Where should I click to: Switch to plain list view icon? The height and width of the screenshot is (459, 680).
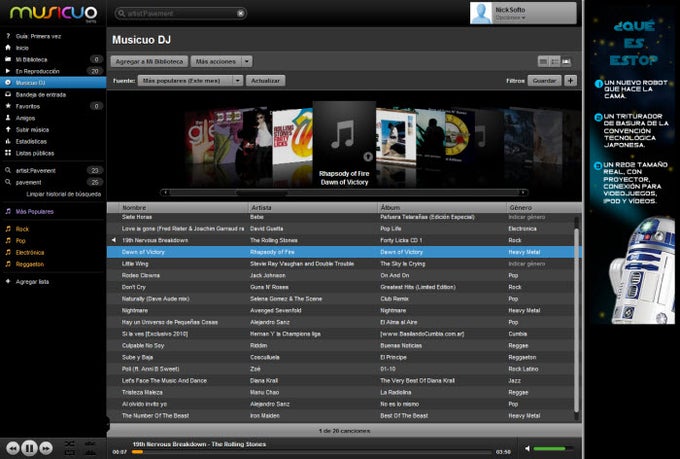pos(543,62)
